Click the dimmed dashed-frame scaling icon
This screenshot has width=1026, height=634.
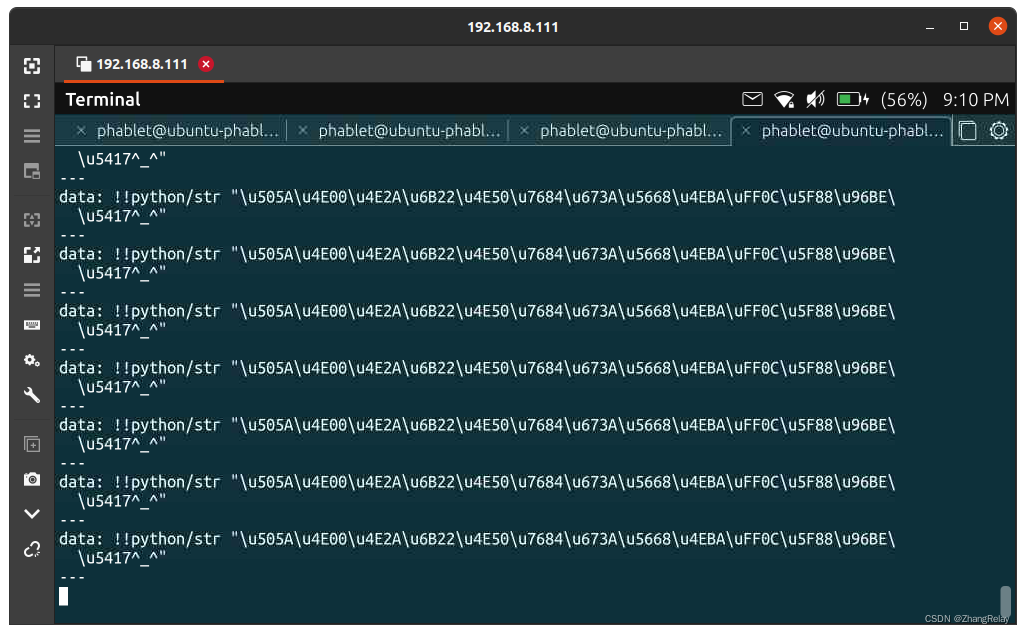tap(32, 220)
